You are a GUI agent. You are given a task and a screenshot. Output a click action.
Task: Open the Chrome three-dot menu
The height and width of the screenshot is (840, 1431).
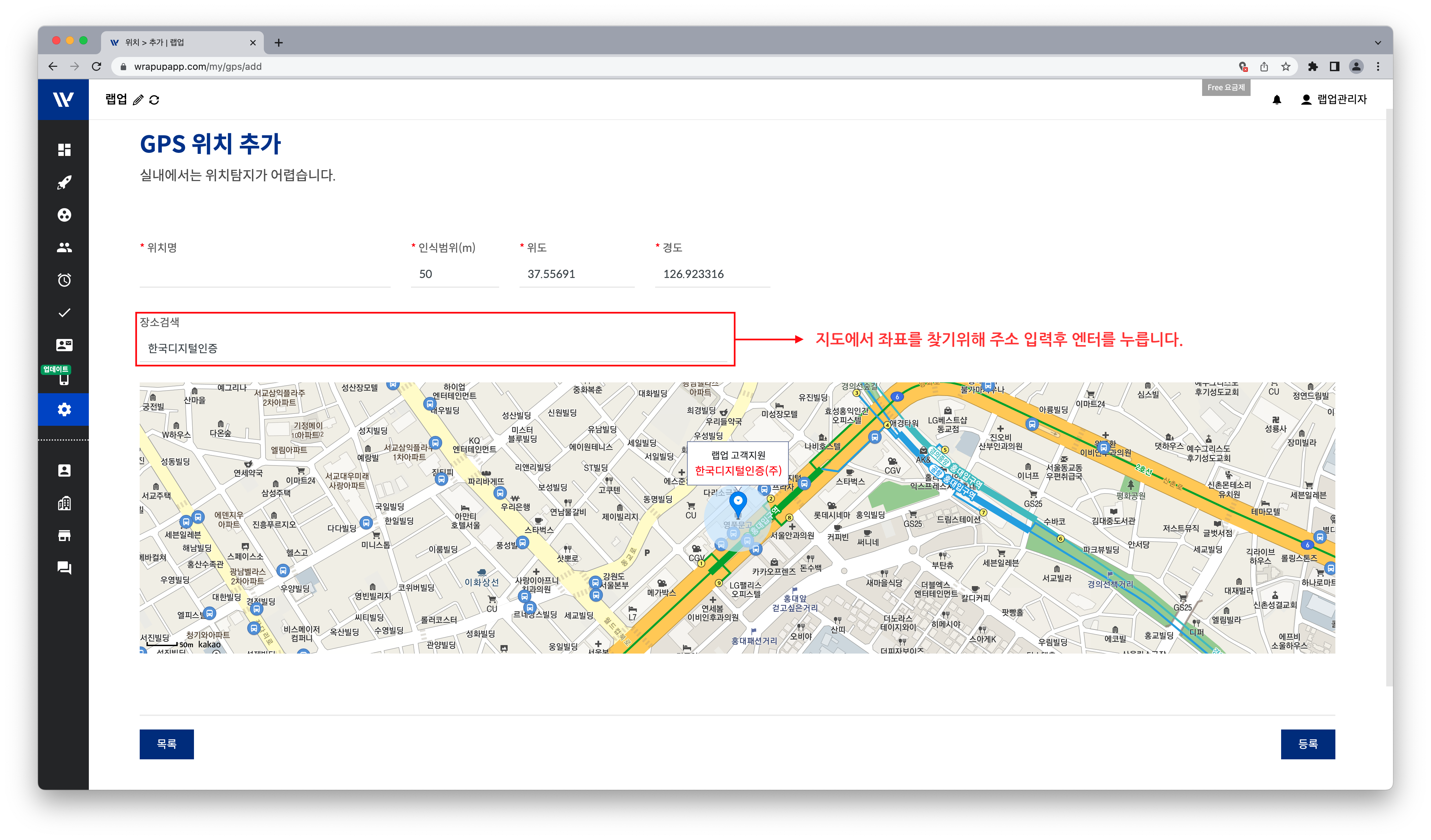(x=1378, y=67)
